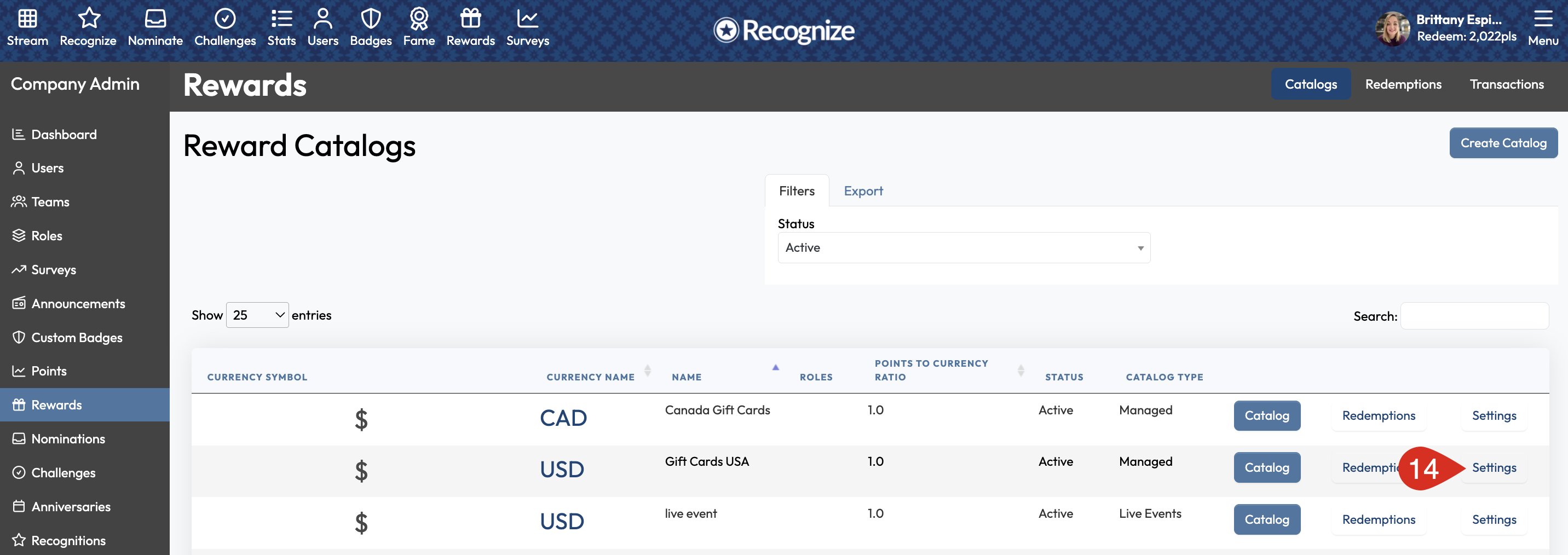
Task: Click the Create Catalog button
Action: pyautogui.click(x=1503, y=143)
